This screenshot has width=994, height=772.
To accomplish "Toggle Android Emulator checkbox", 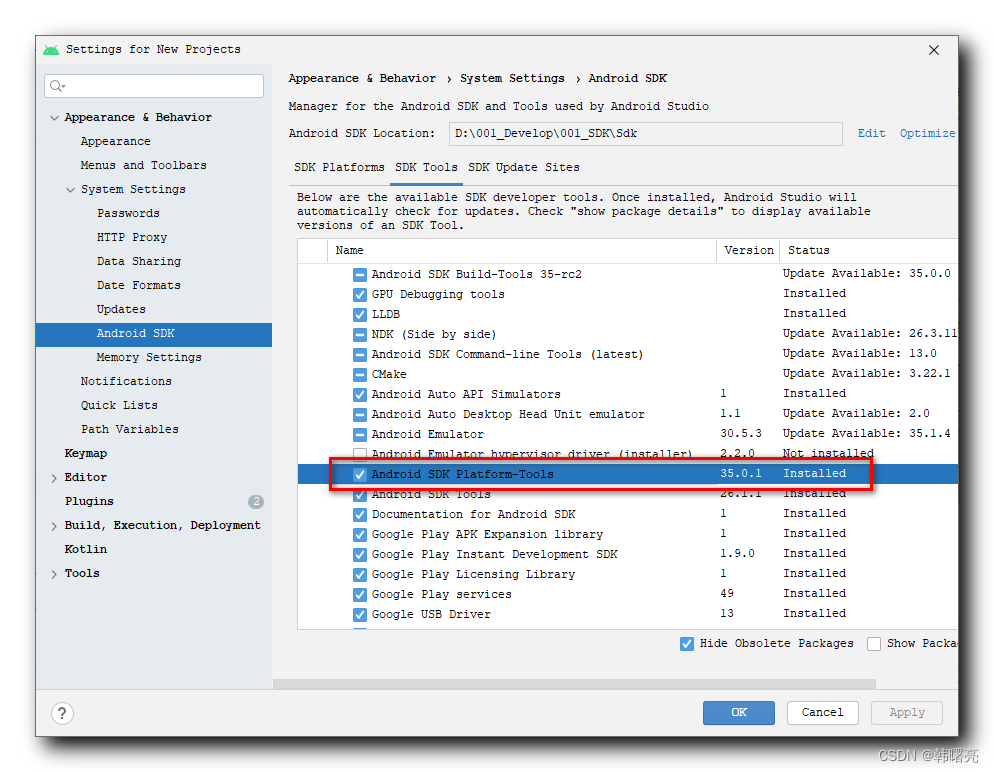I will pyautogui.click(x=359, y=434).
